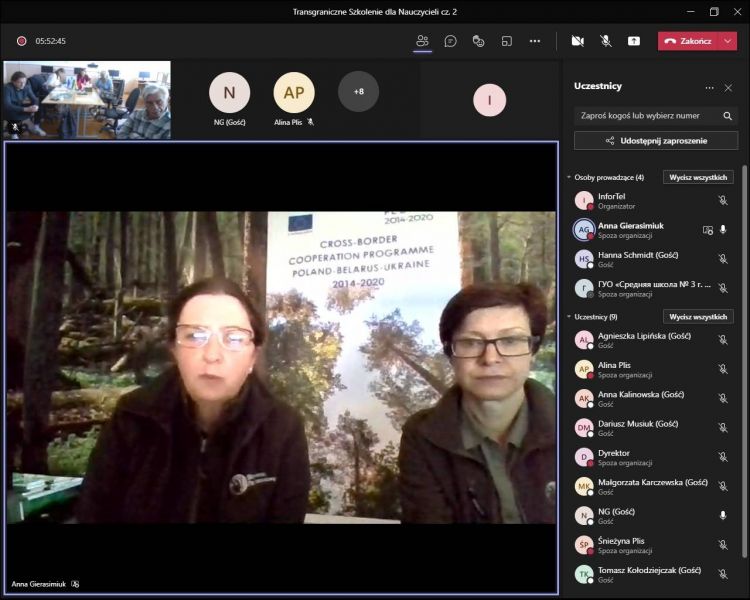Image resolution: width=750 pixels, height=600 pixels.
Task: Open the reactions icon in meeting toolbar
Action: (479, 41)
